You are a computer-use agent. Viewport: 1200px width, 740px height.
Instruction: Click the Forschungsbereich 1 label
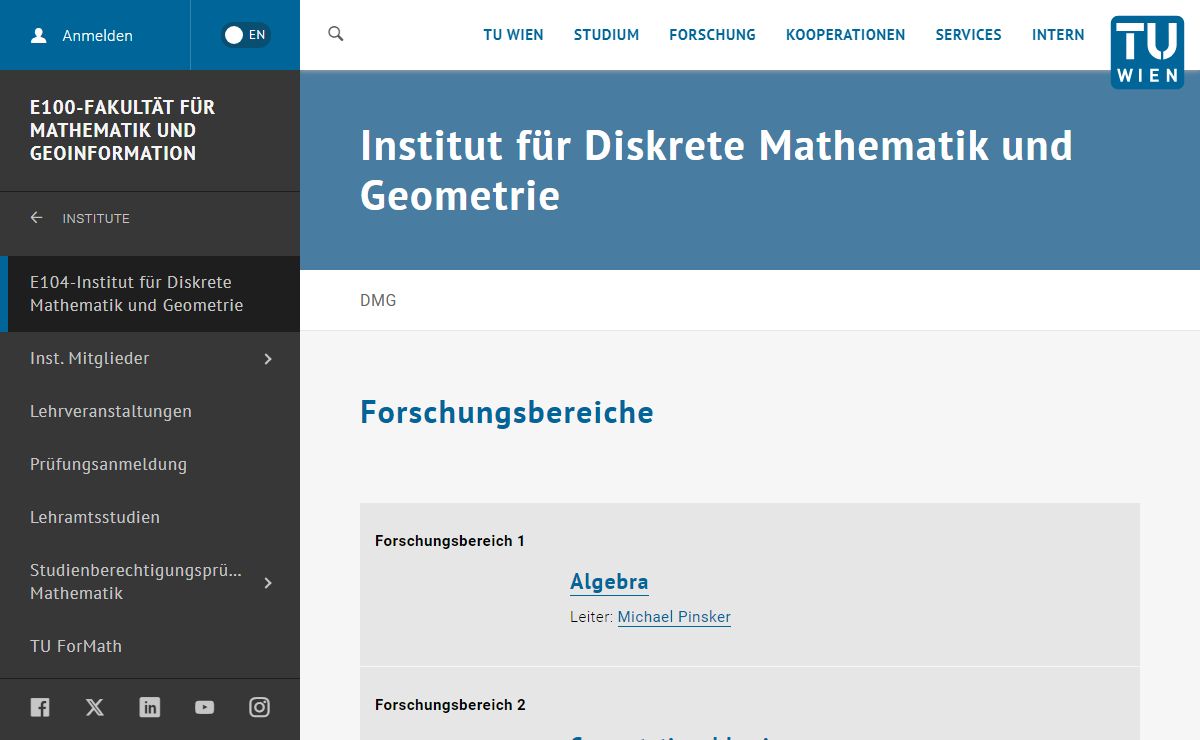[450, 541]
